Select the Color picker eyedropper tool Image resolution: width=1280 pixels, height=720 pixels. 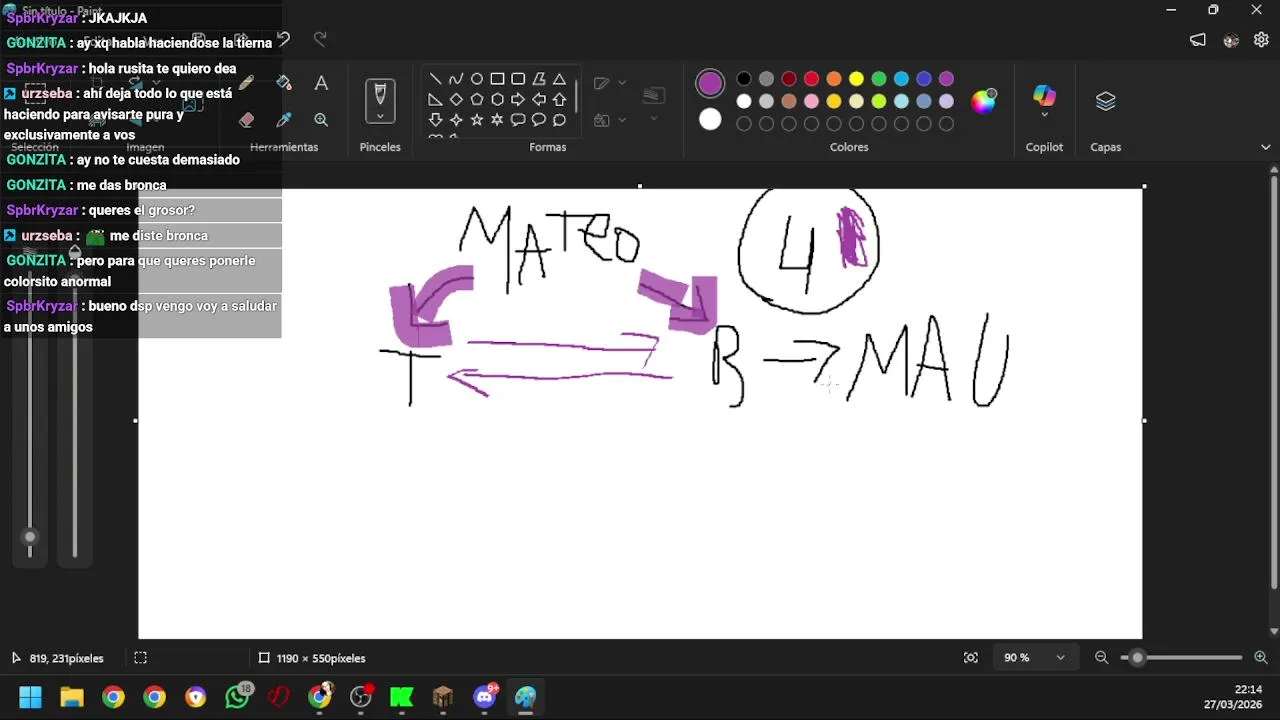pyautogui.click(x=284, y=119)
